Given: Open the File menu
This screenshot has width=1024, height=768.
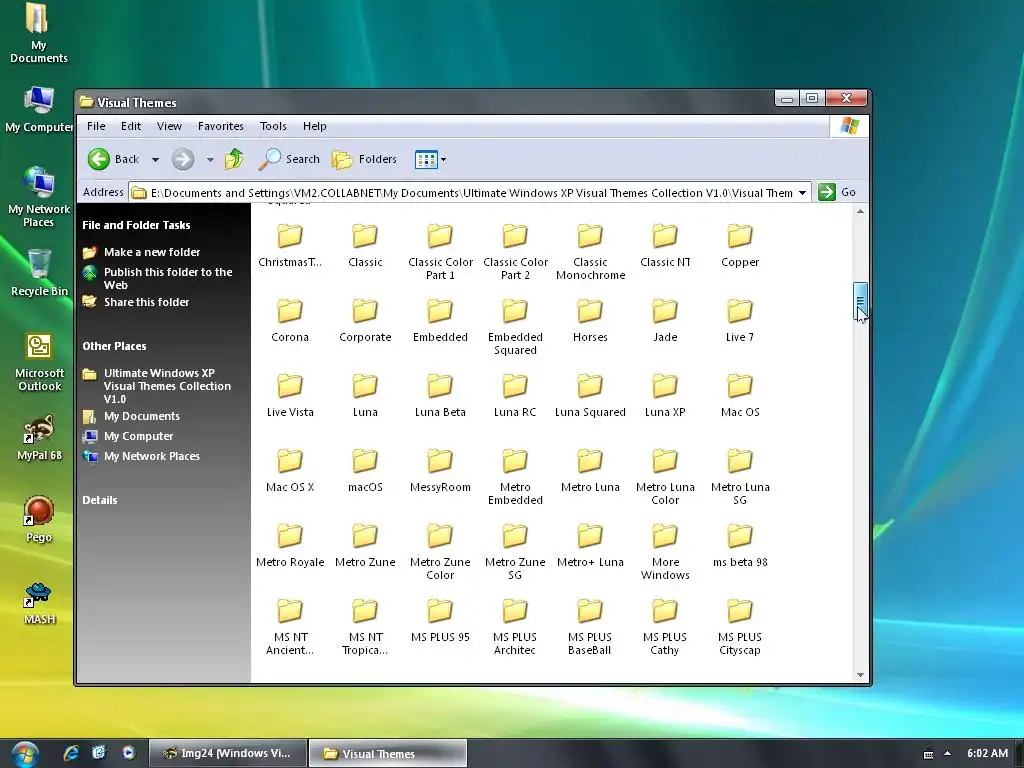Looking at the screenshot, I should tap(96, 126).
